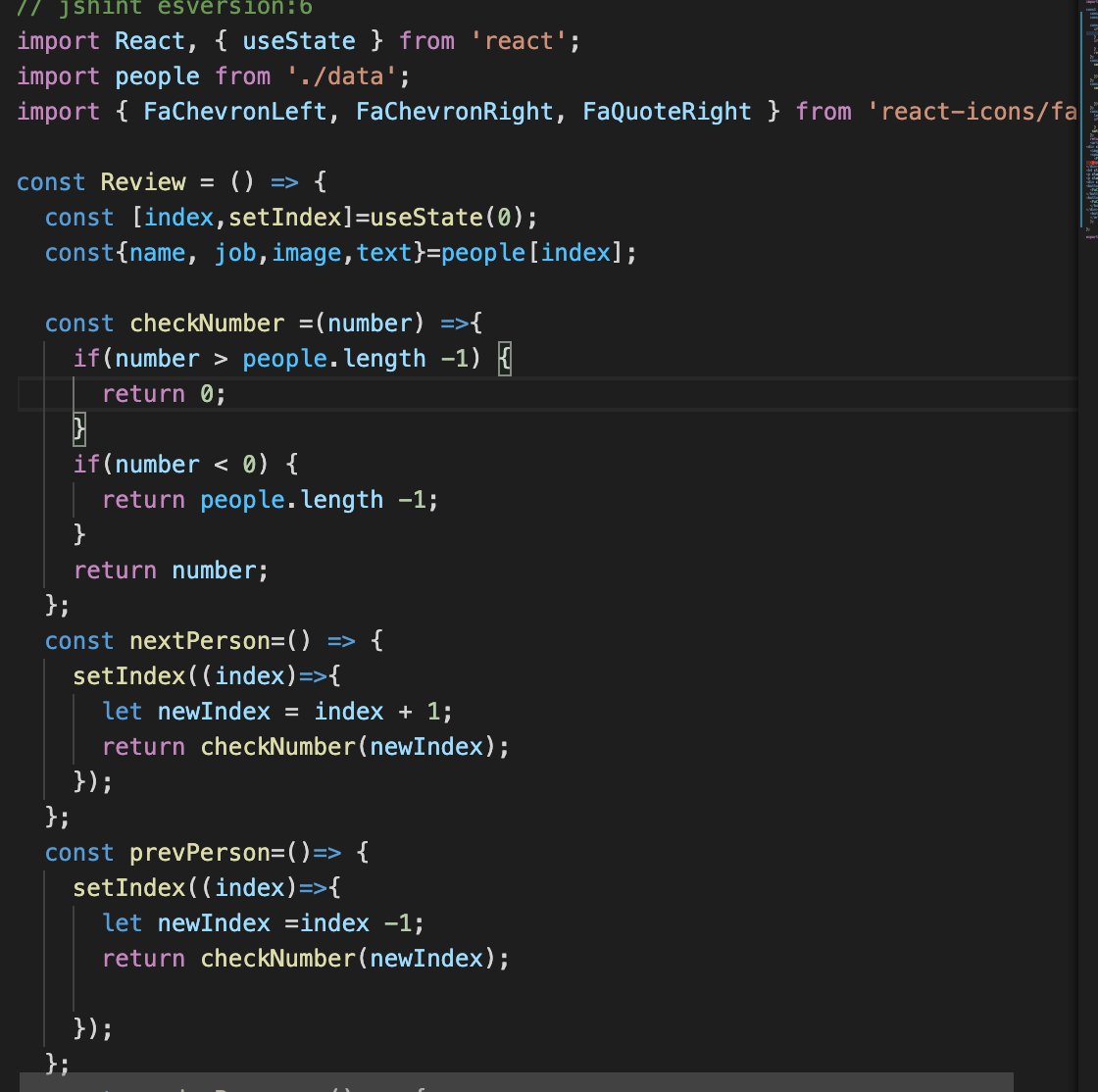Click 'job' in the destructured properties
The width and height of the screenshot is (1098, 1092).
(235, 252)
